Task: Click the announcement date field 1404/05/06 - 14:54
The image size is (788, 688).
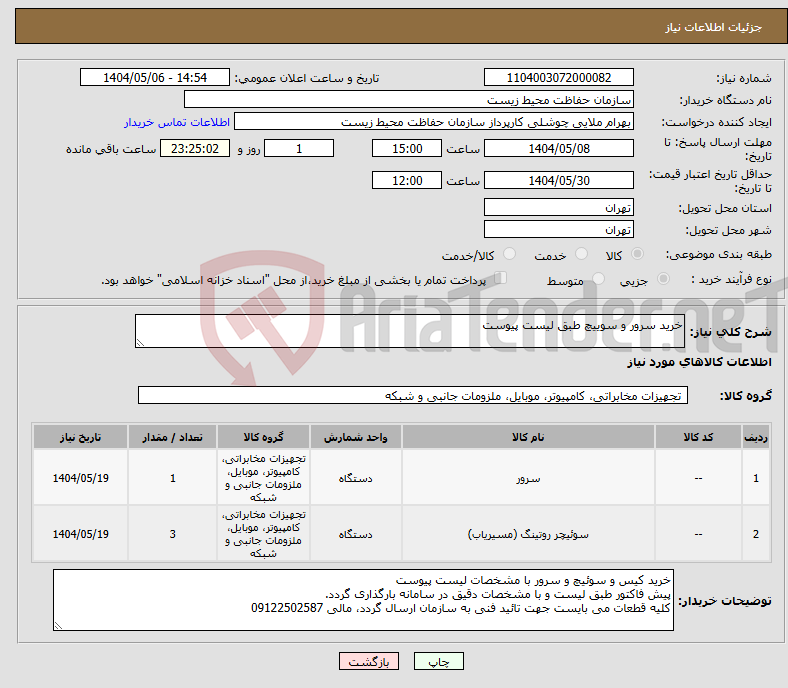Action: tap(155, 77)
